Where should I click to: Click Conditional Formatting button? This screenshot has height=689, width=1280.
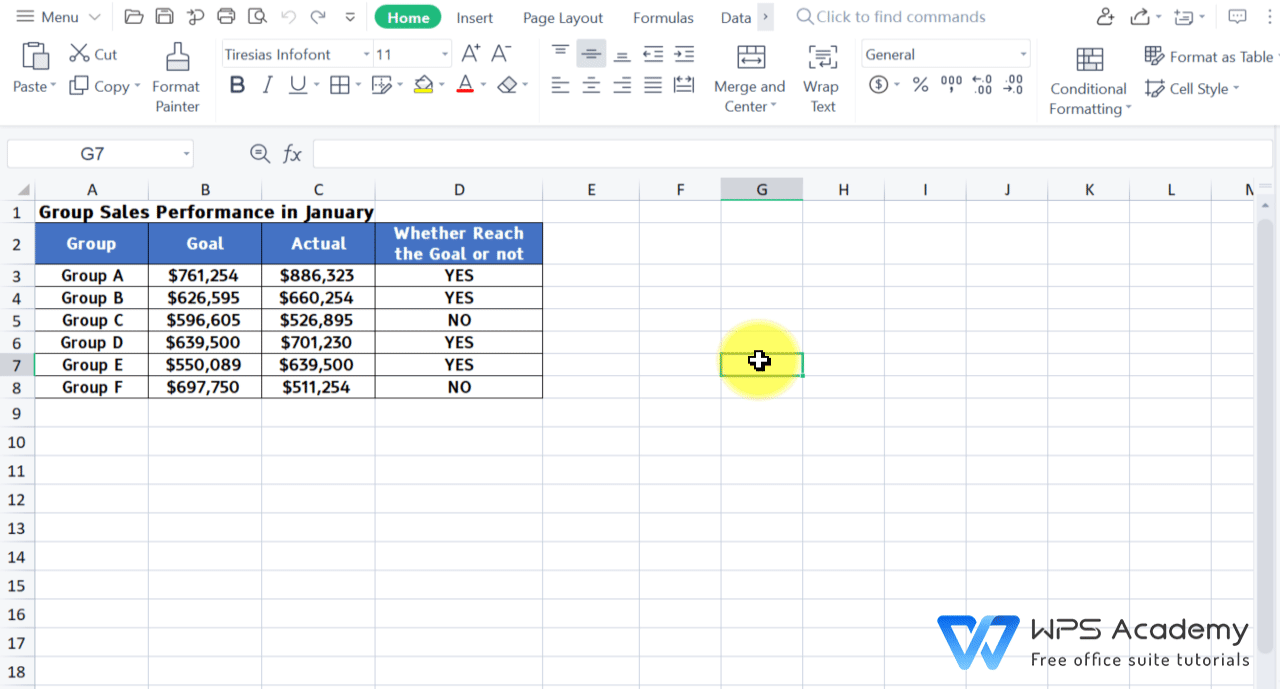pos(1088,75)
